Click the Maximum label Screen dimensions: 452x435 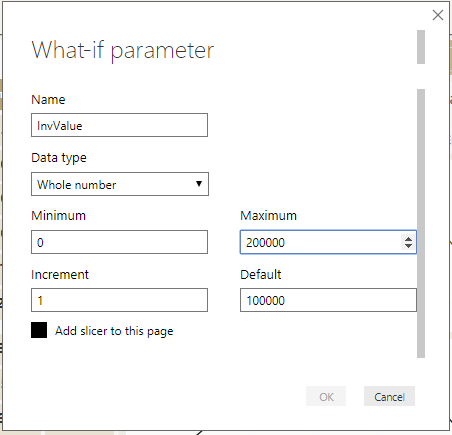tap(268, 216)
